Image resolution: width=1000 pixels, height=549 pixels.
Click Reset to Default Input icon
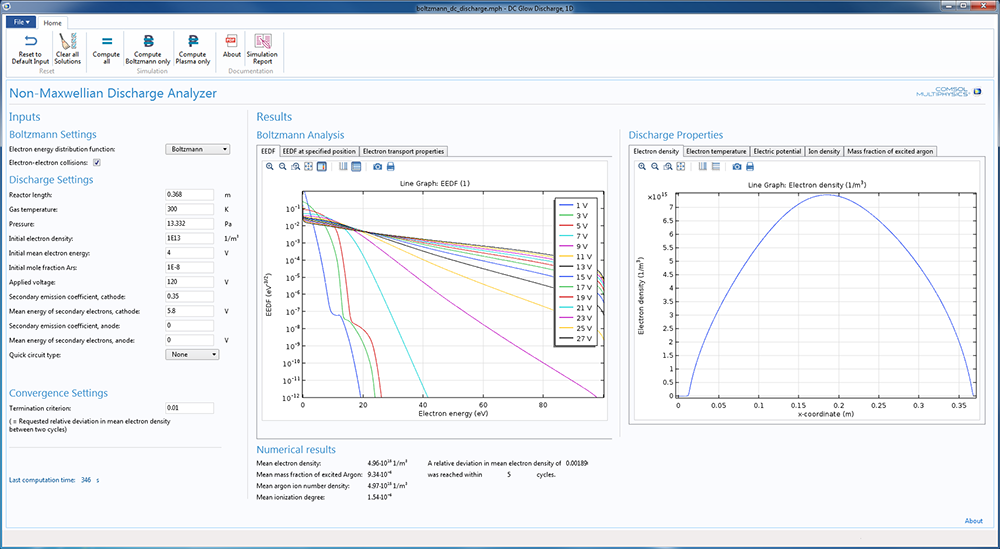coord(30,42)
